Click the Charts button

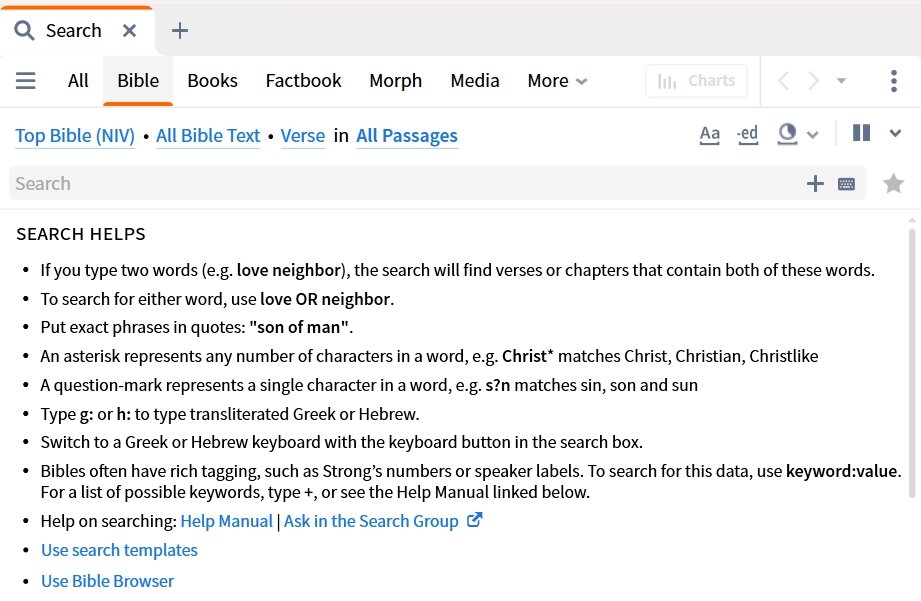click(x=696, y=80)
